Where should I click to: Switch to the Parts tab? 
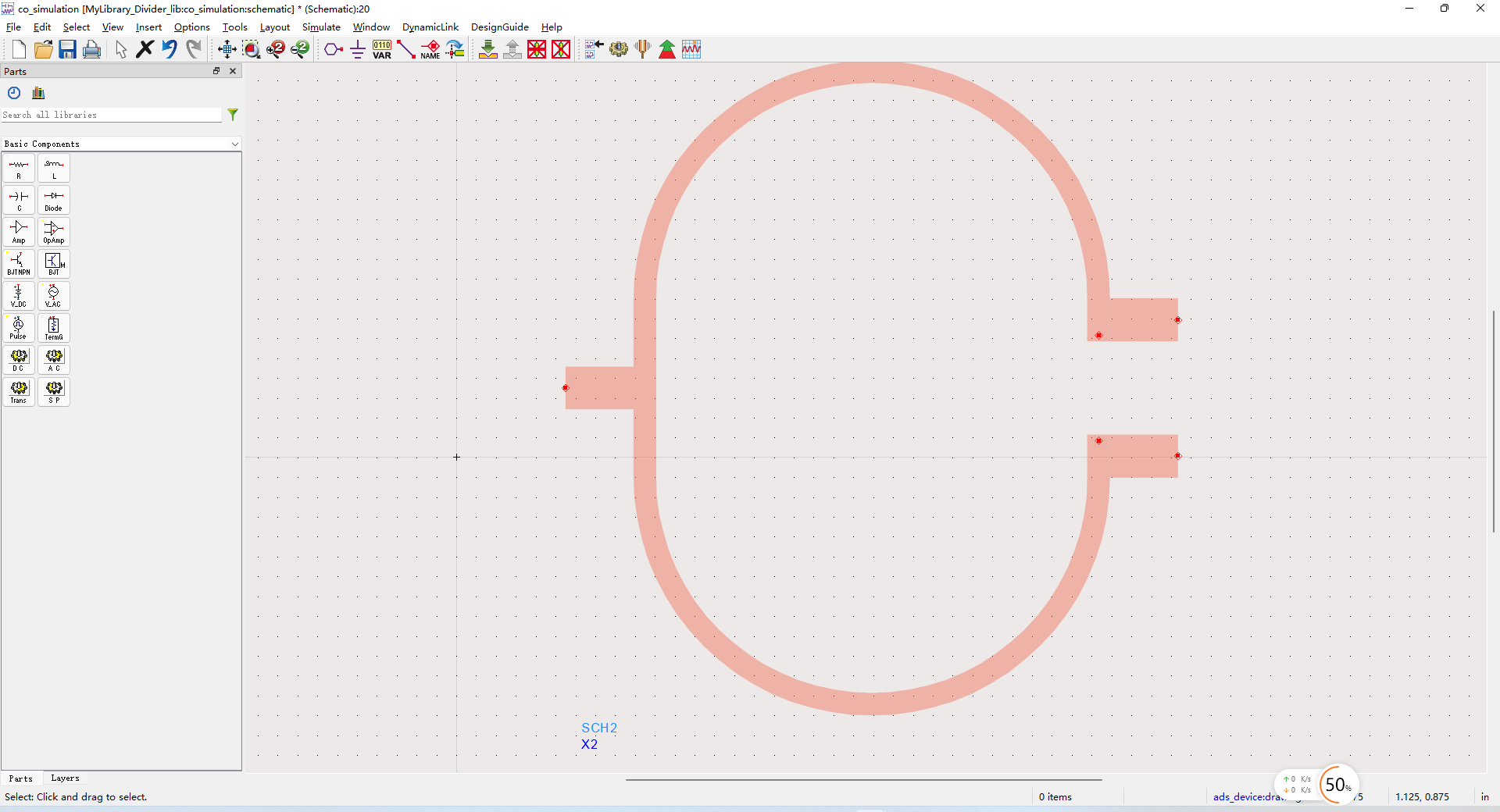(x=21, y=778)
